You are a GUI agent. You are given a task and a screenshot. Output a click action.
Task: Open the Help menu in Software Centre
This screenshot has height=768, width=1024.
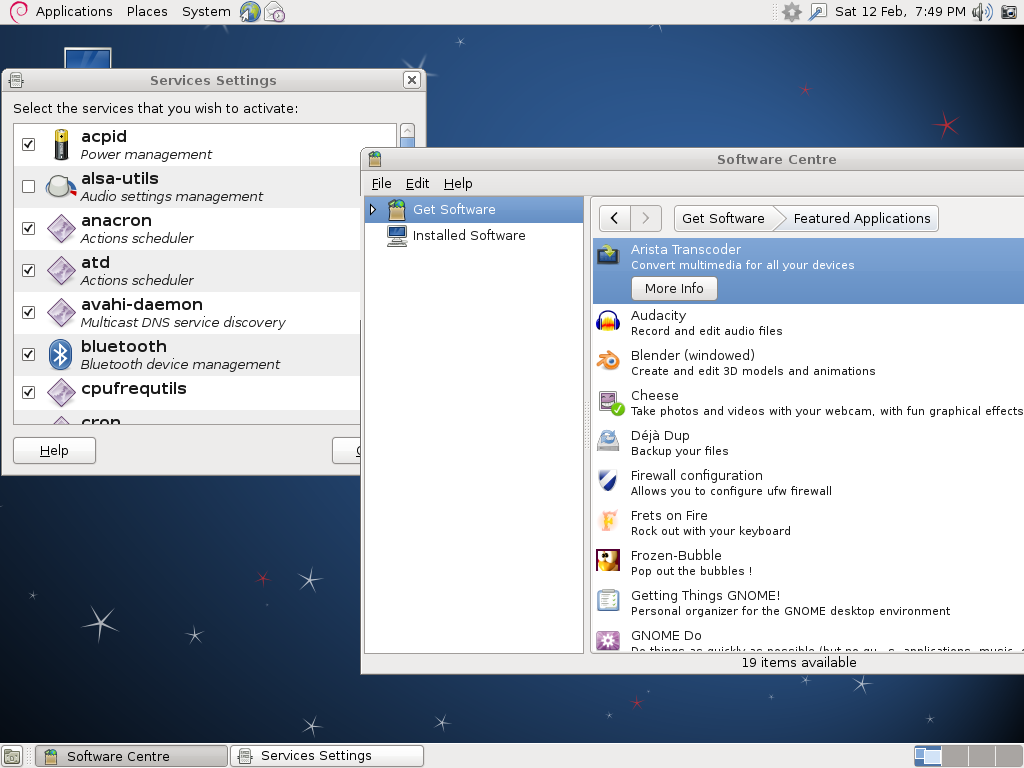(x=458, y=184)
